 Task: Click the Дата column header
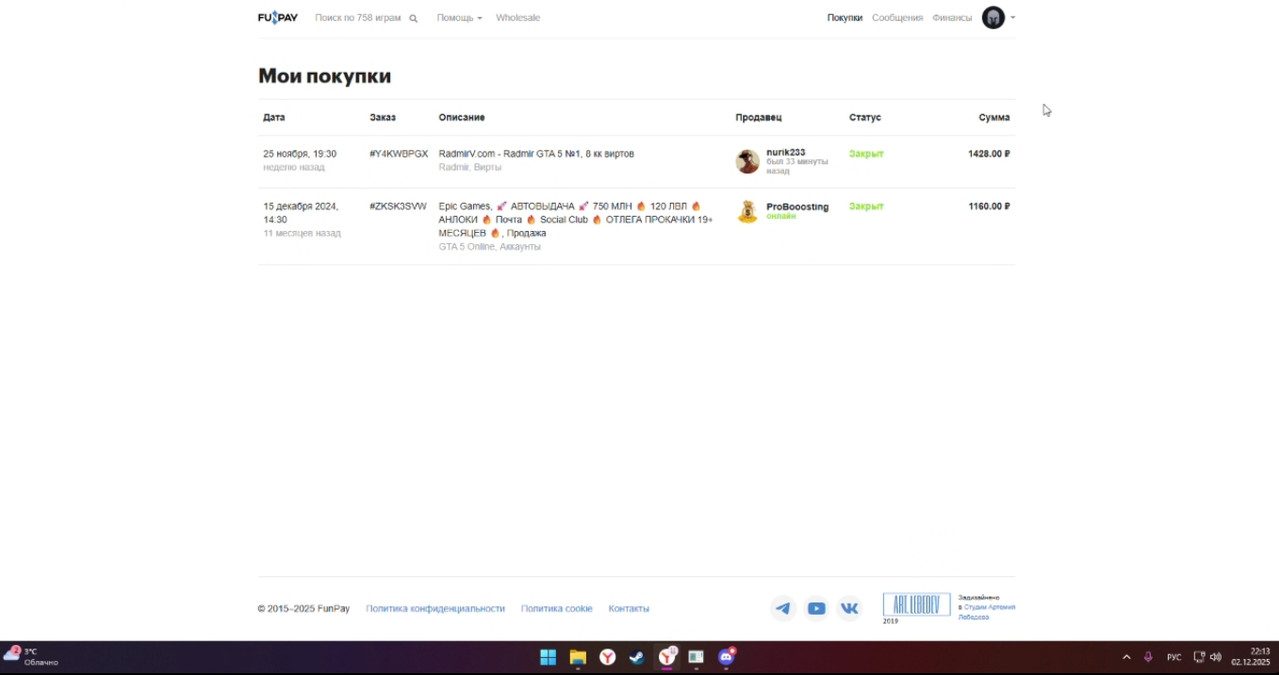pos(274,117)
